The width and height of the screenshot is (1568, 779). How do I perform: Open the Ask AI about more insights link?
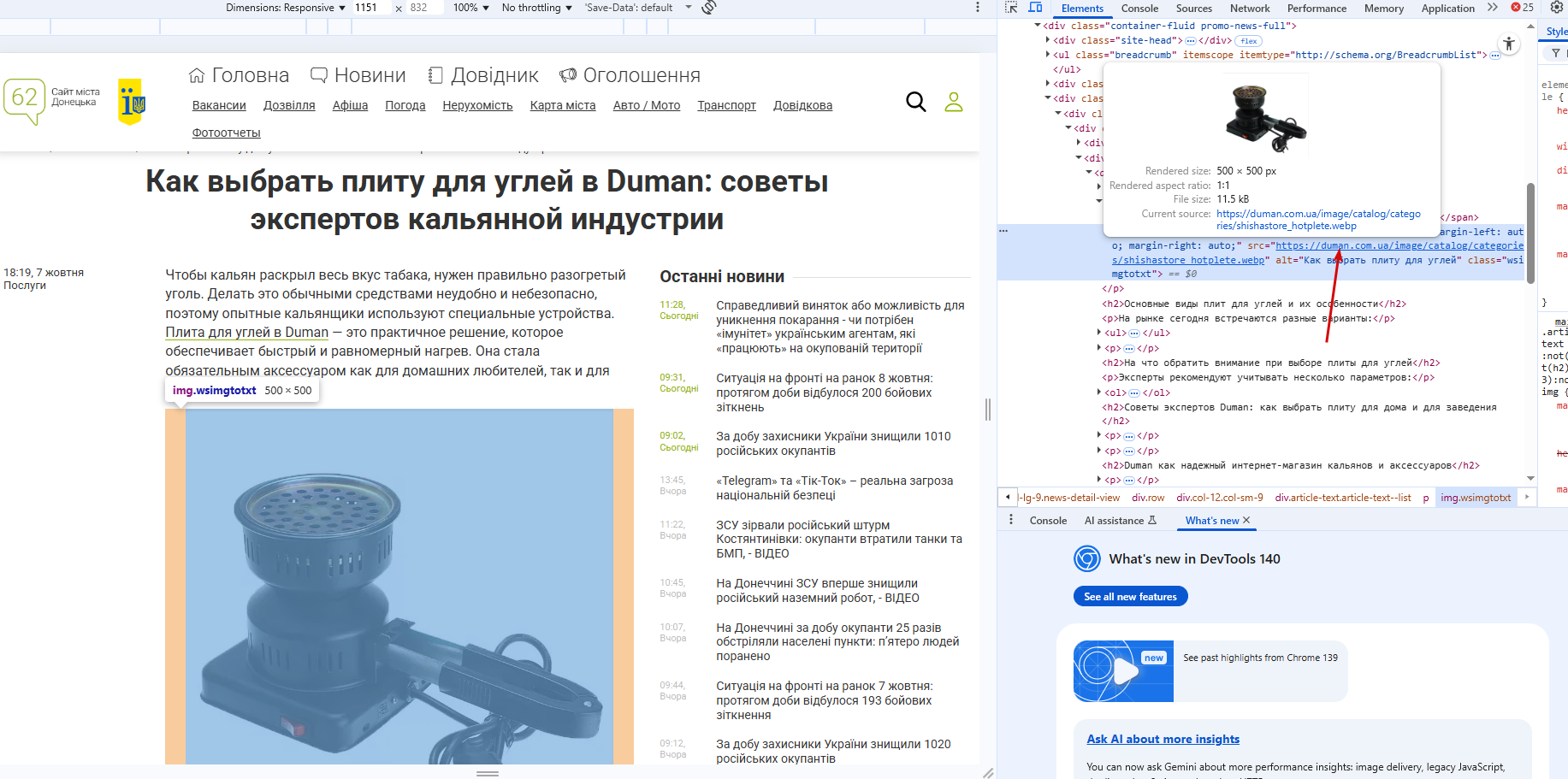1163,740
